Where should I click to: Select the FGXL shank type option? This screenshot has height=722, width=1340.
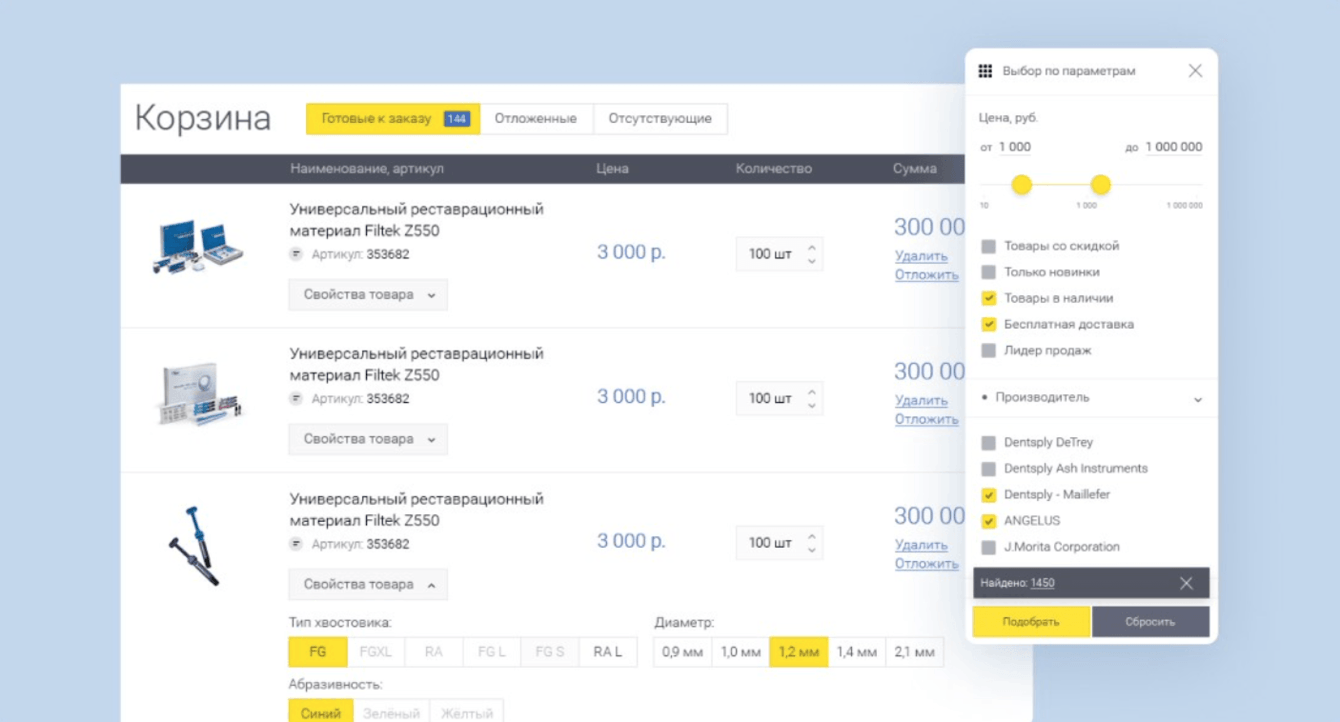[x=376, y=652]
